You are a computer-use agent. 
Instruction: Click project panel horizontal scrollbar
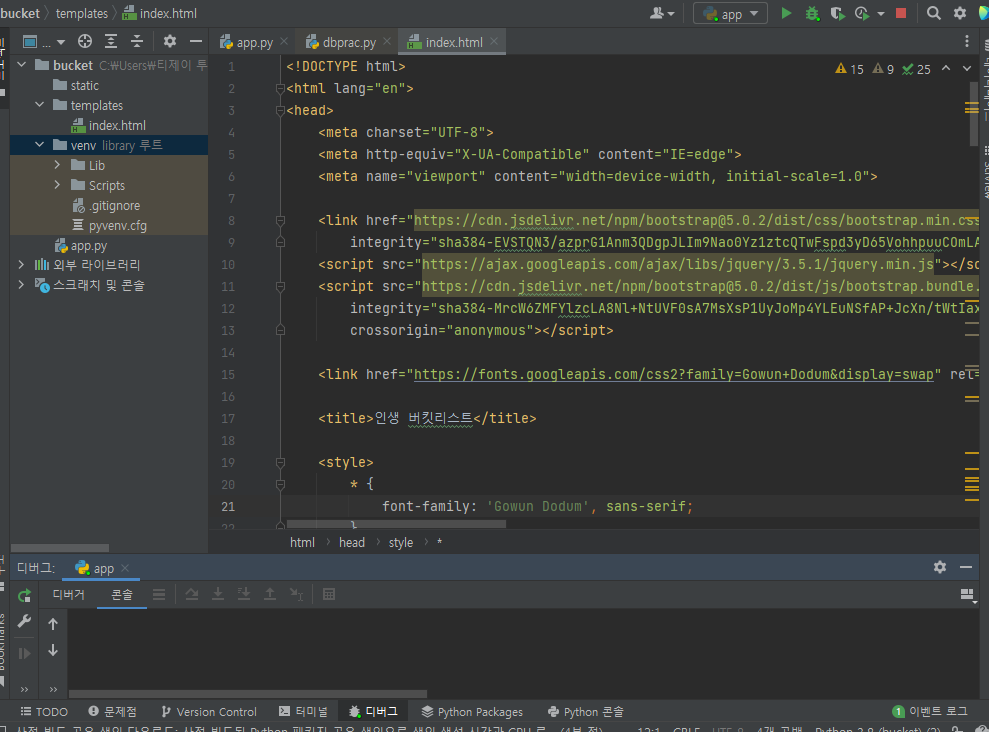(x=60, y=548)
